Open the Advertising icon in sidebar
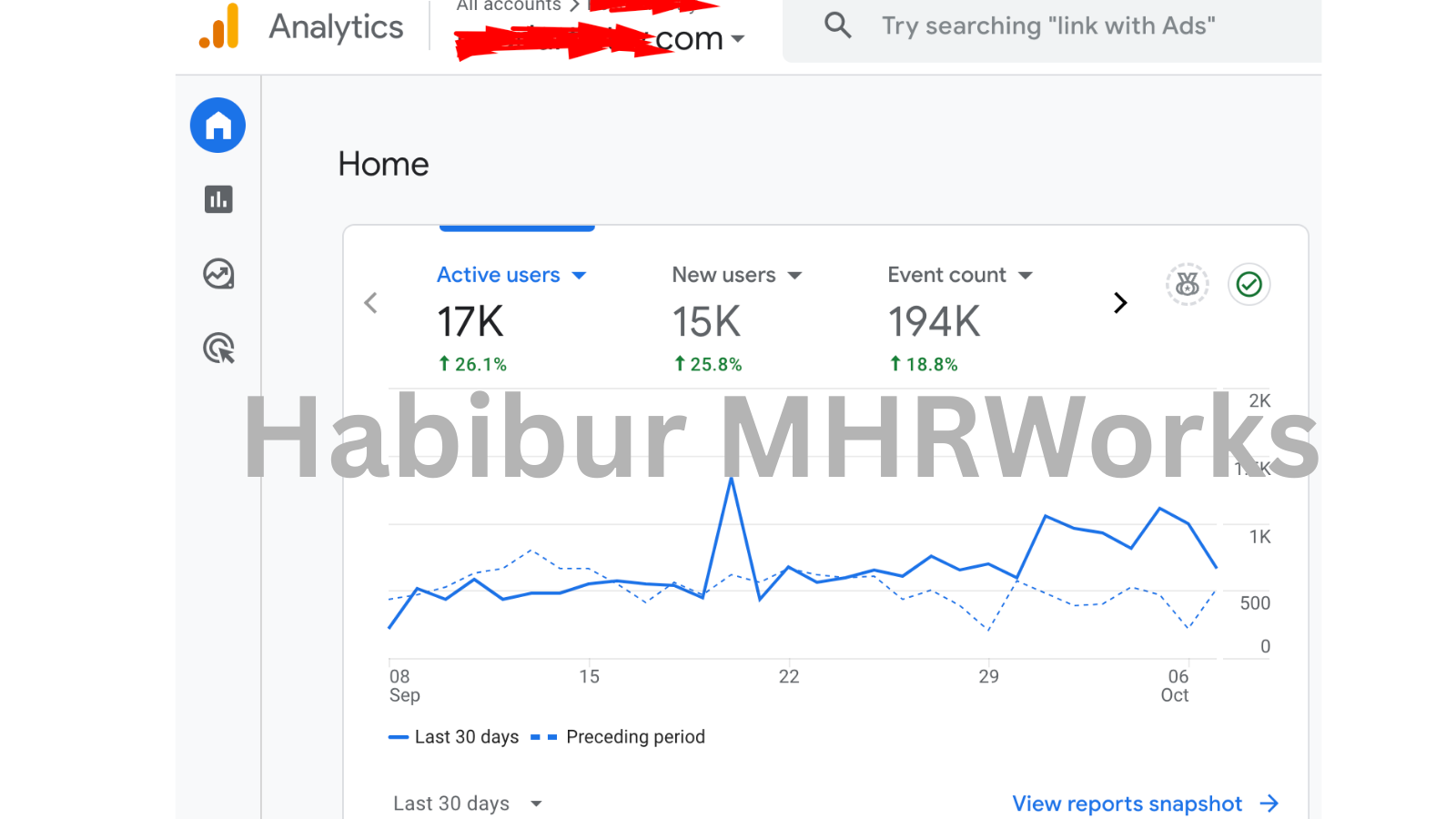The image size is (1456, 819). [218, 349]
